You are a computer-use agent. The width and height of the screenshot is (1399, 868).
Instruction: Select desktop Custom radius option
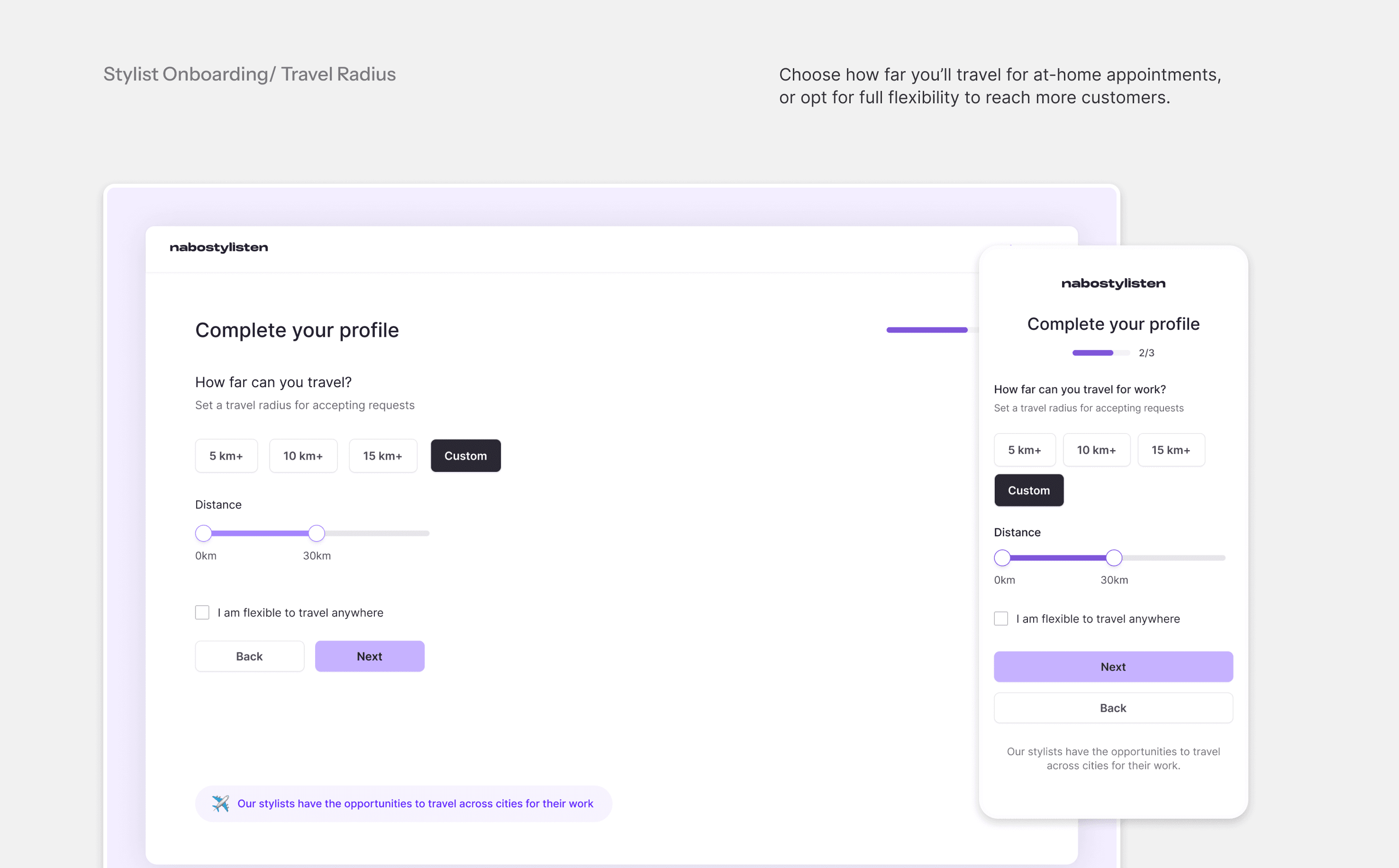pos(465,456)
